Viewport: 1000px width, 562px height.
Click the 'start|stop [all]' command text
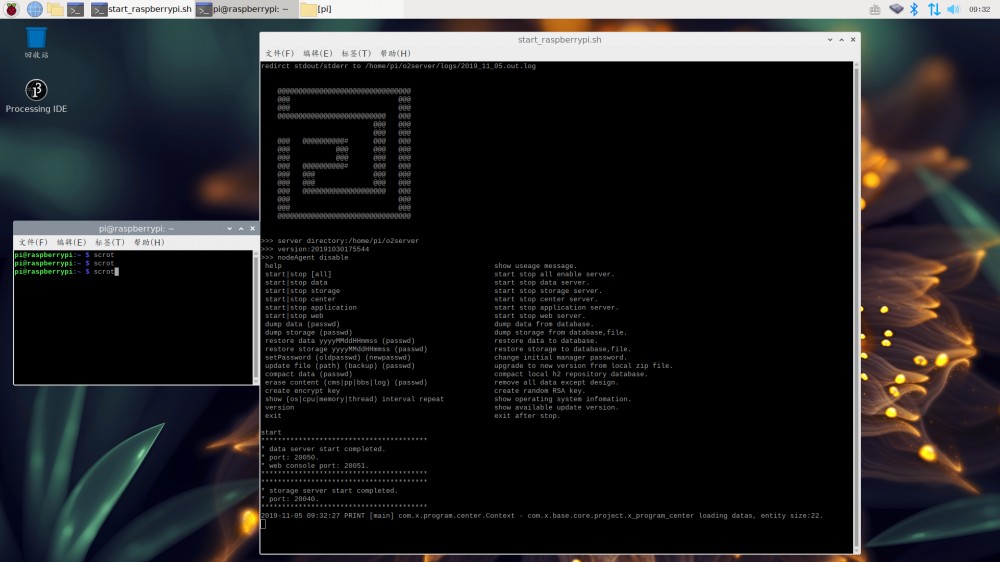(x=298, y=274)
